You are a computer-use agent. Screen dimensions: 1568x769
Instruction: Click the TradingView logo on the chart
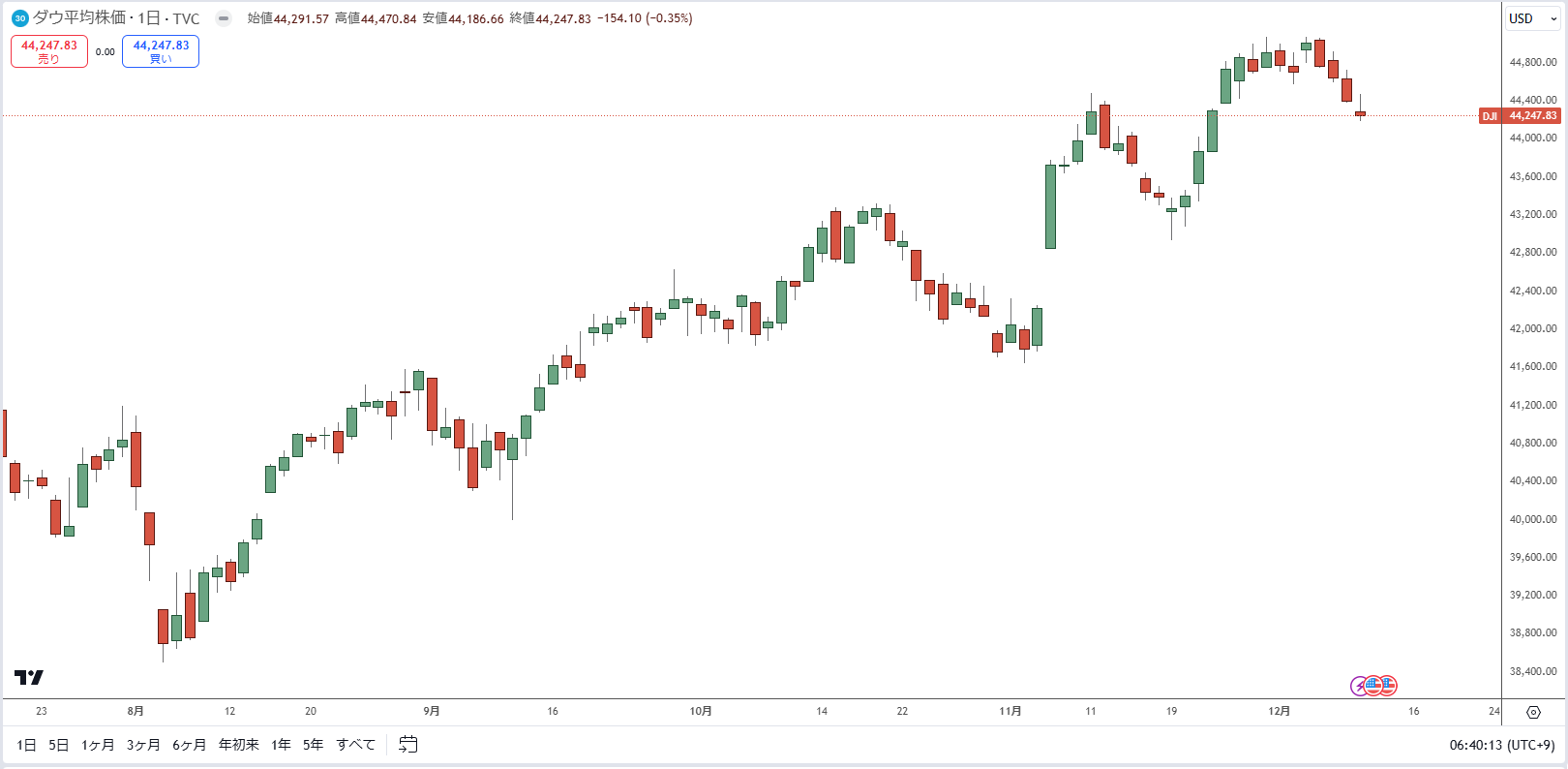point(29,677)
